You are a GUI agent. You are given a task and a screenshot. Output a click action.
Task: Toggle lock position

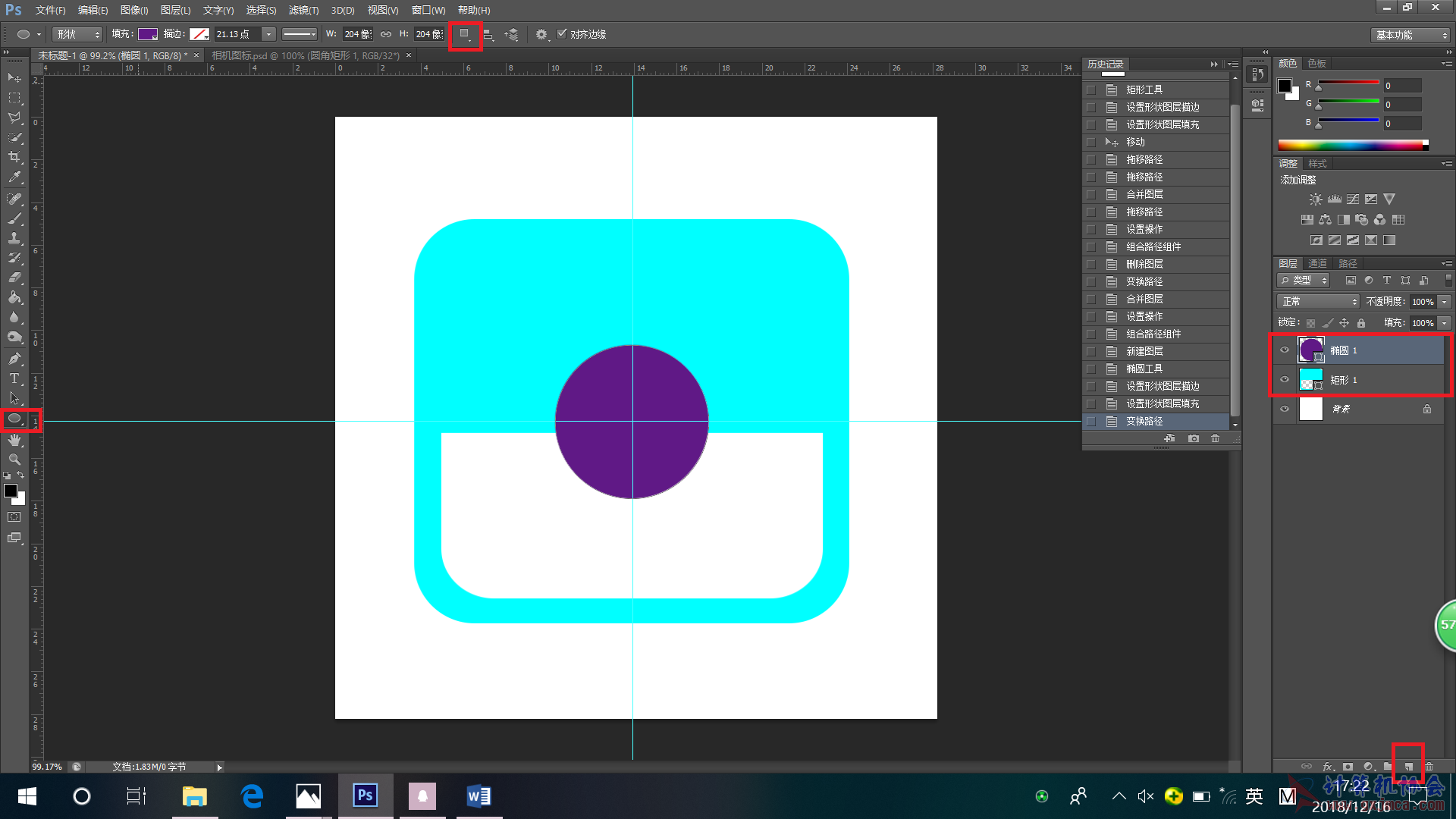point(1344,323)
